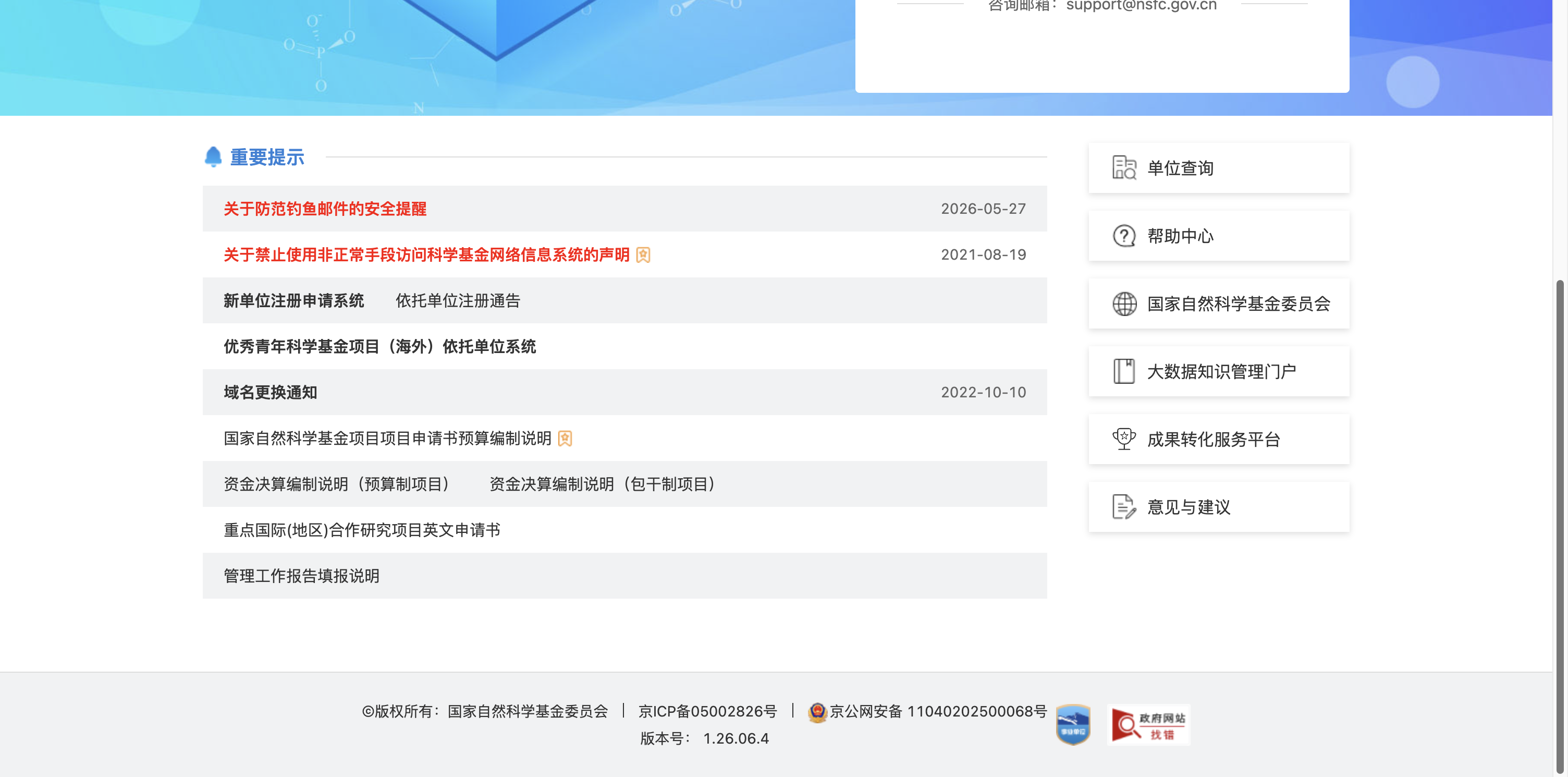
Task: Click the 重要提示 section heading
Action: pos(266,157)
